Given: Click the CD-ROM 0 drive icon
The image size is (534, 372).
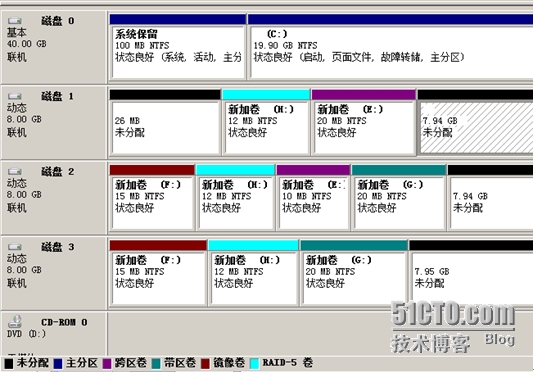Looking at the screenshot, I should [15, 322].
